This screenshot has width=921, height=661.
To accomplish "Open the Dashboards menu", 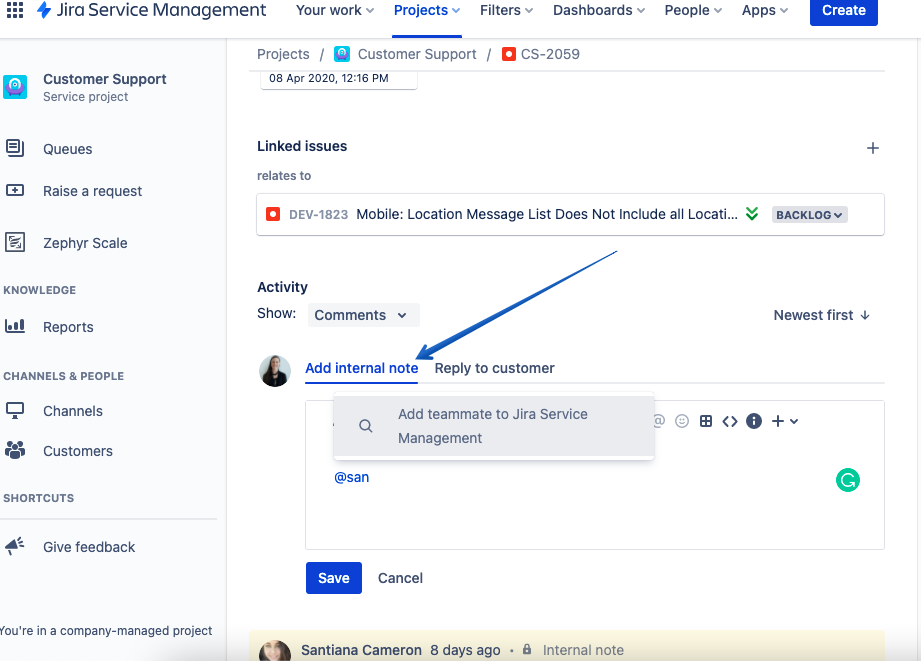I will pos(598,11).
